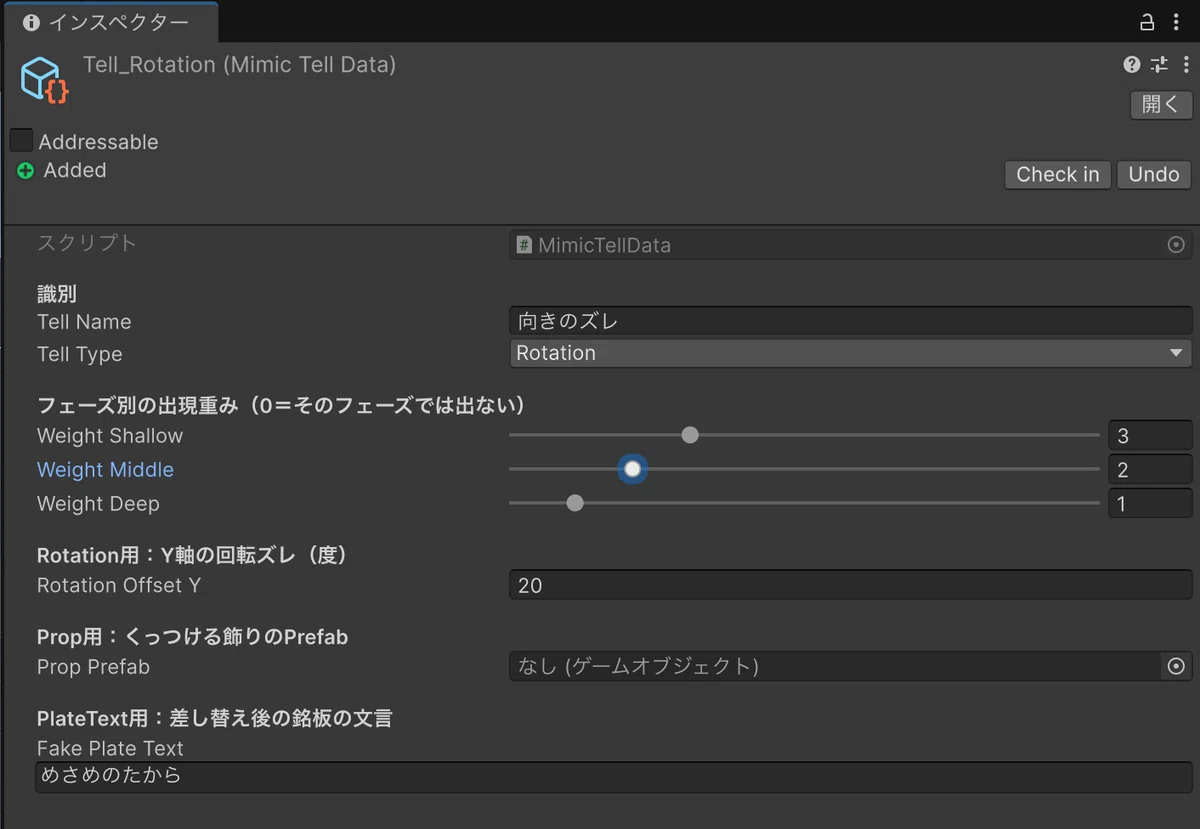Screen dimensions: 1200x829
Task: Click the 開く button
Action: pos(1161,104)
